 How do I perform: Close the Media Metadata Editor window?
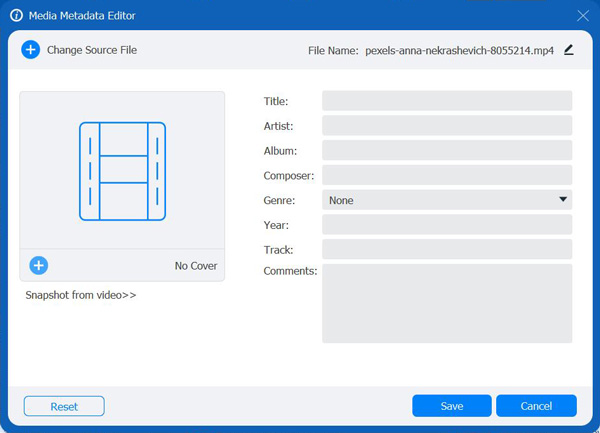pyautogui.click(x=583, y=16)
